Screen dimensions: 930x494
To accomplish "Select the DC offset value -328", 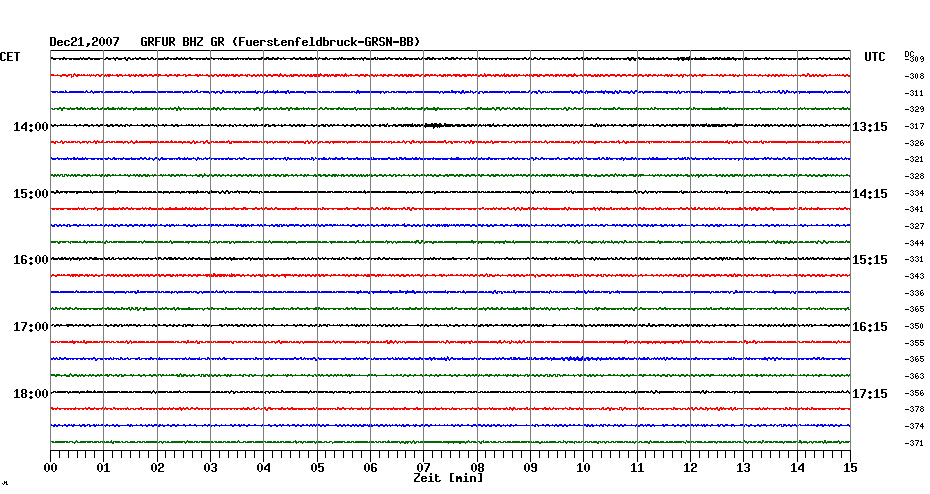I will click(x=915, y=177).
